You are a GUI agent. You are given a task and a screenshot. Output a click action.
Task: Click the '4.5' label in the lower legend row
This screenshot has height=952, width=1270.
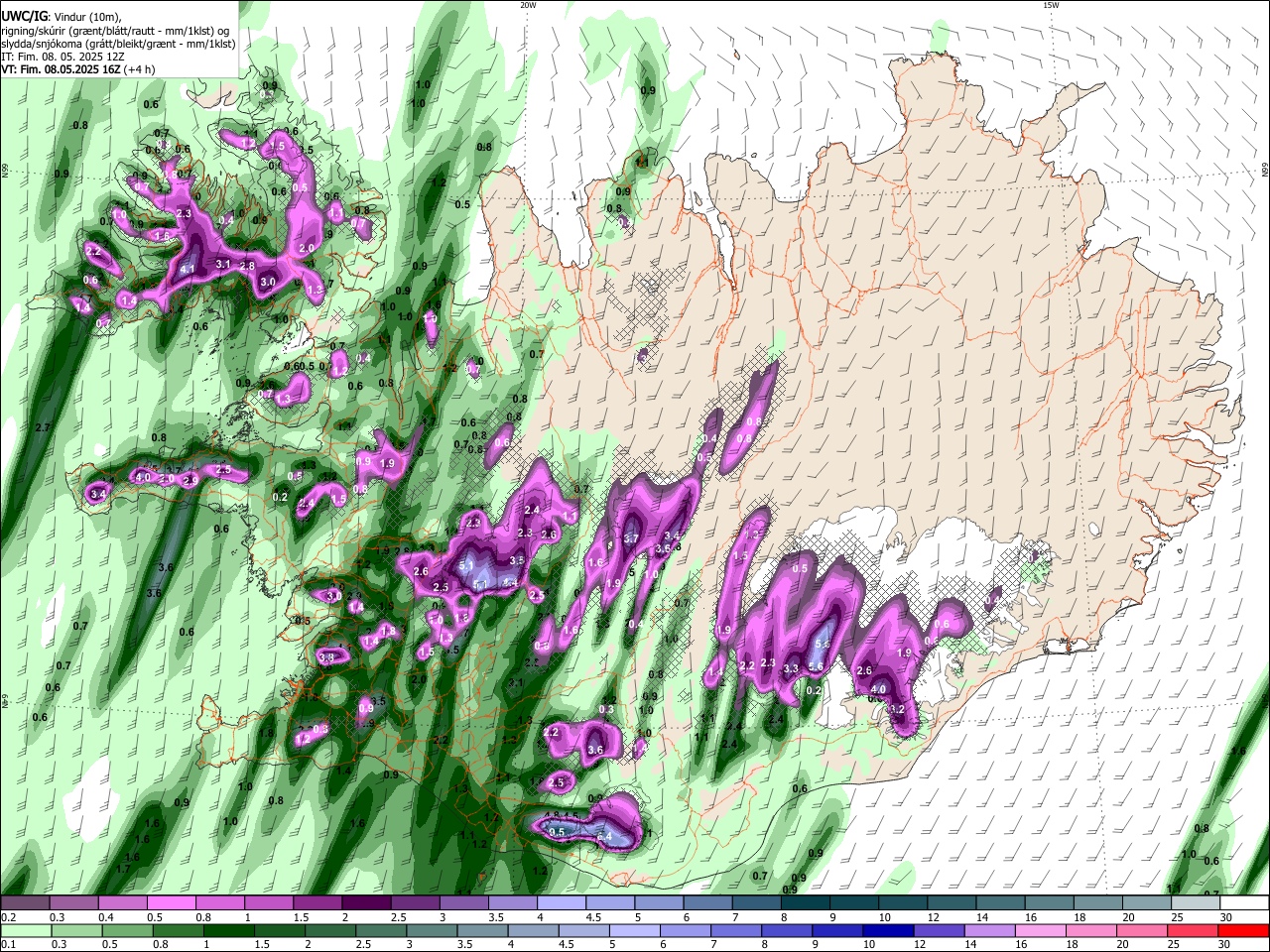point(567,945)
